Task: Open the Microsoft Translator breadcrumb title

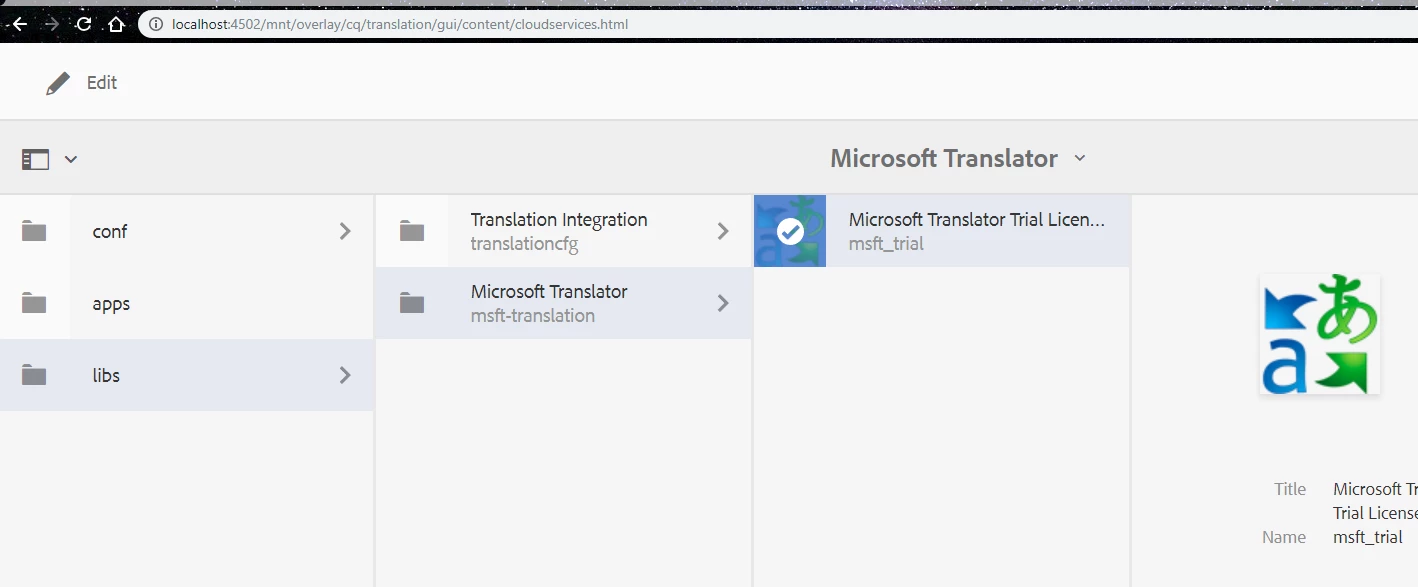Action: tap(944, 158)
